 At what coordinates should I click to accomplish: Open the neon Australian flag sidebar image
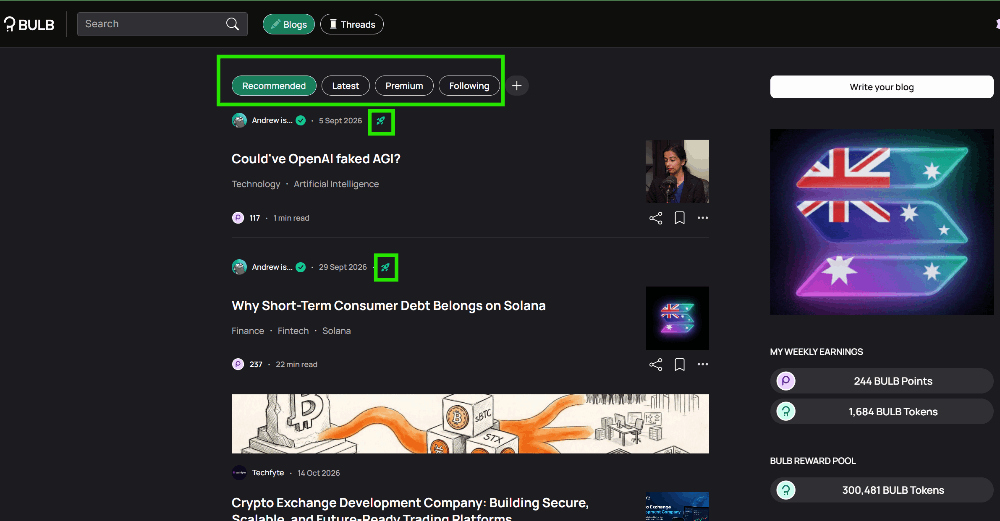coord(881,222)
